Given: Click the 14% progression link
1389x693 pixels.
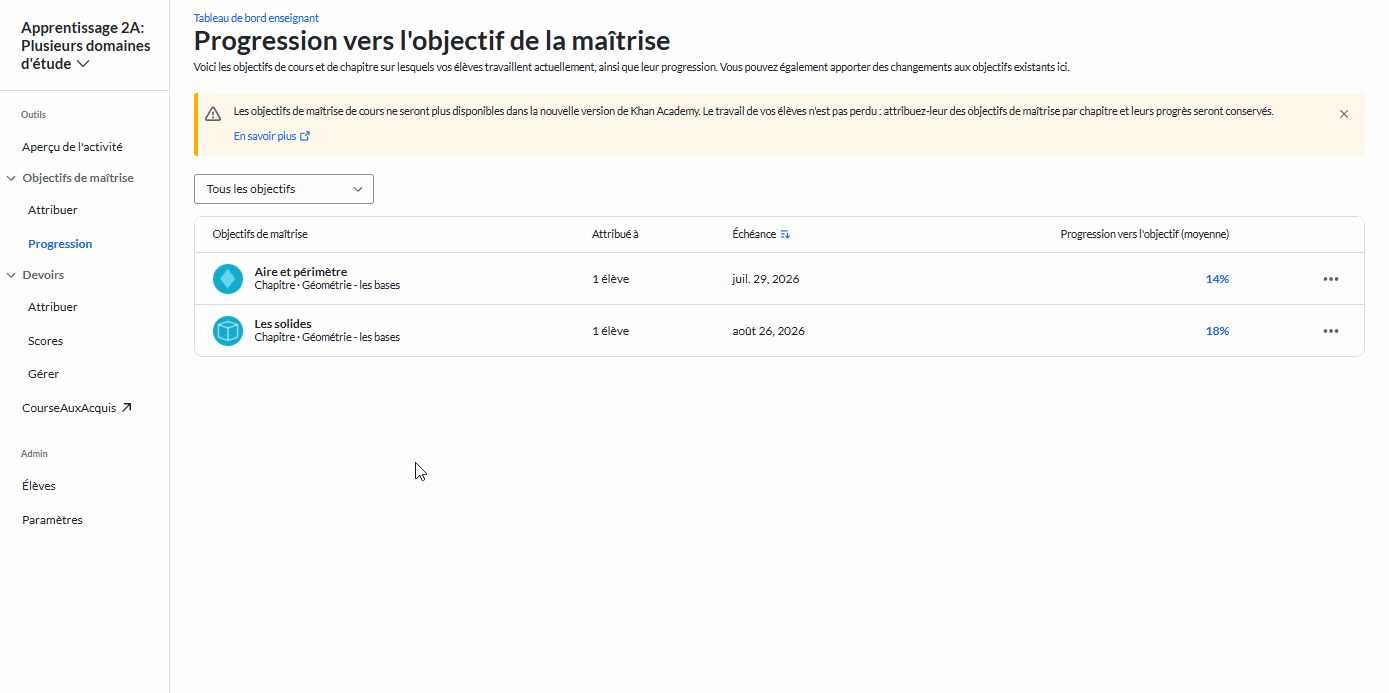Looking at the screenshot, I should pos(1217,279).
